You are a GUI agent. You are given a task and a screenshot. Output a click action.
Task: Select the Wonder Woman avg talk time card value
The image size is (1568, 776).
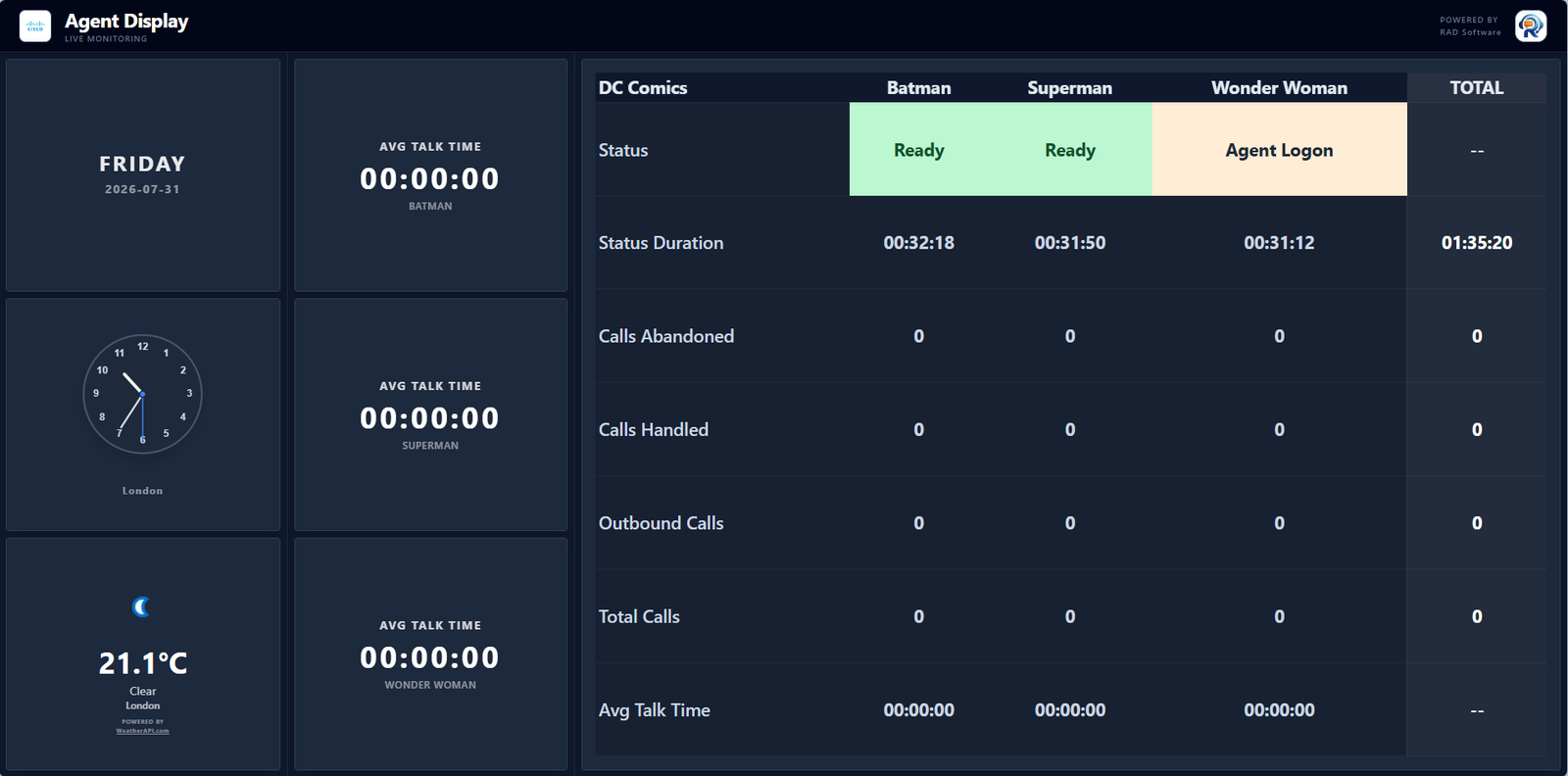point(430,657)
